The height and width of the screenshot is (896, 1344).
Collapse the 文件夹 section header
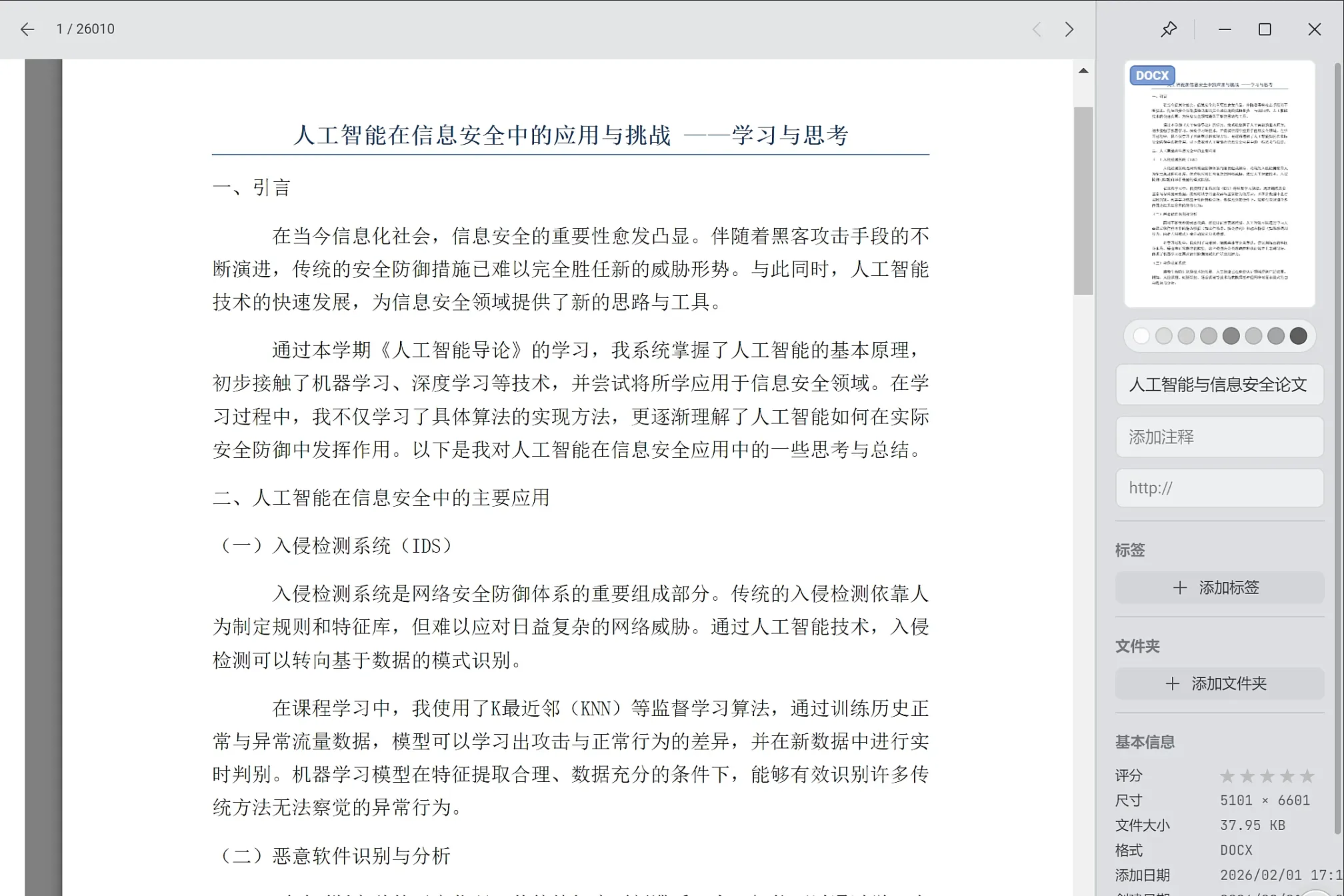click(x=1137, y=646)
